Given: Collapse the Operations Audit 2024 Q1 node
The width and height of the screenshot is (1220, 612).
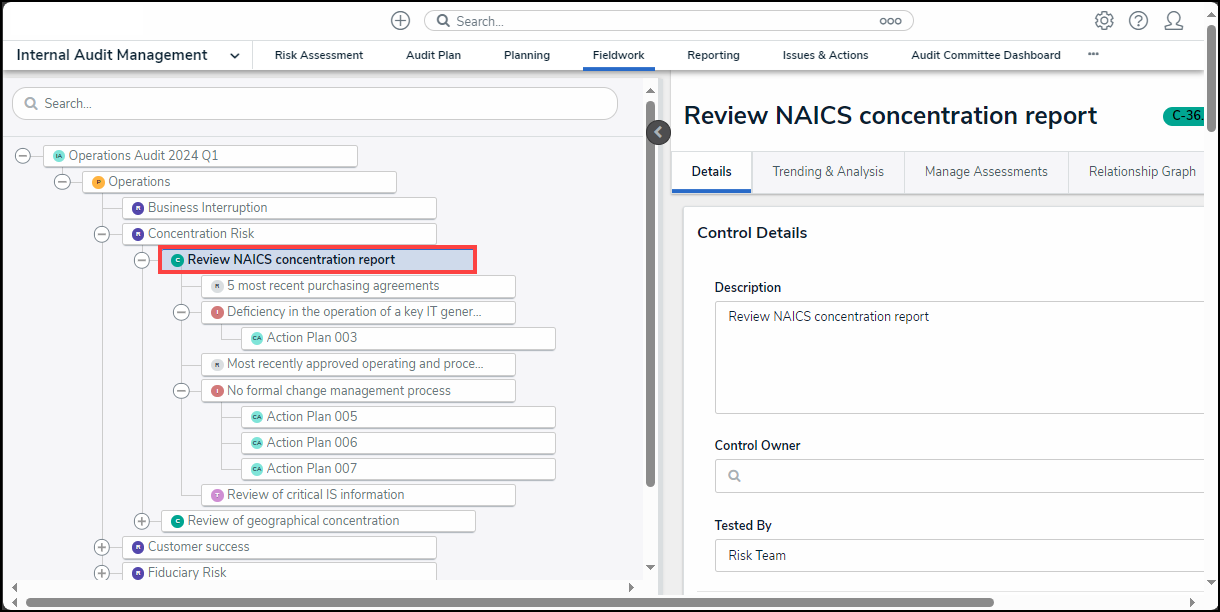Looking at the screenshot, I should 23,156.
